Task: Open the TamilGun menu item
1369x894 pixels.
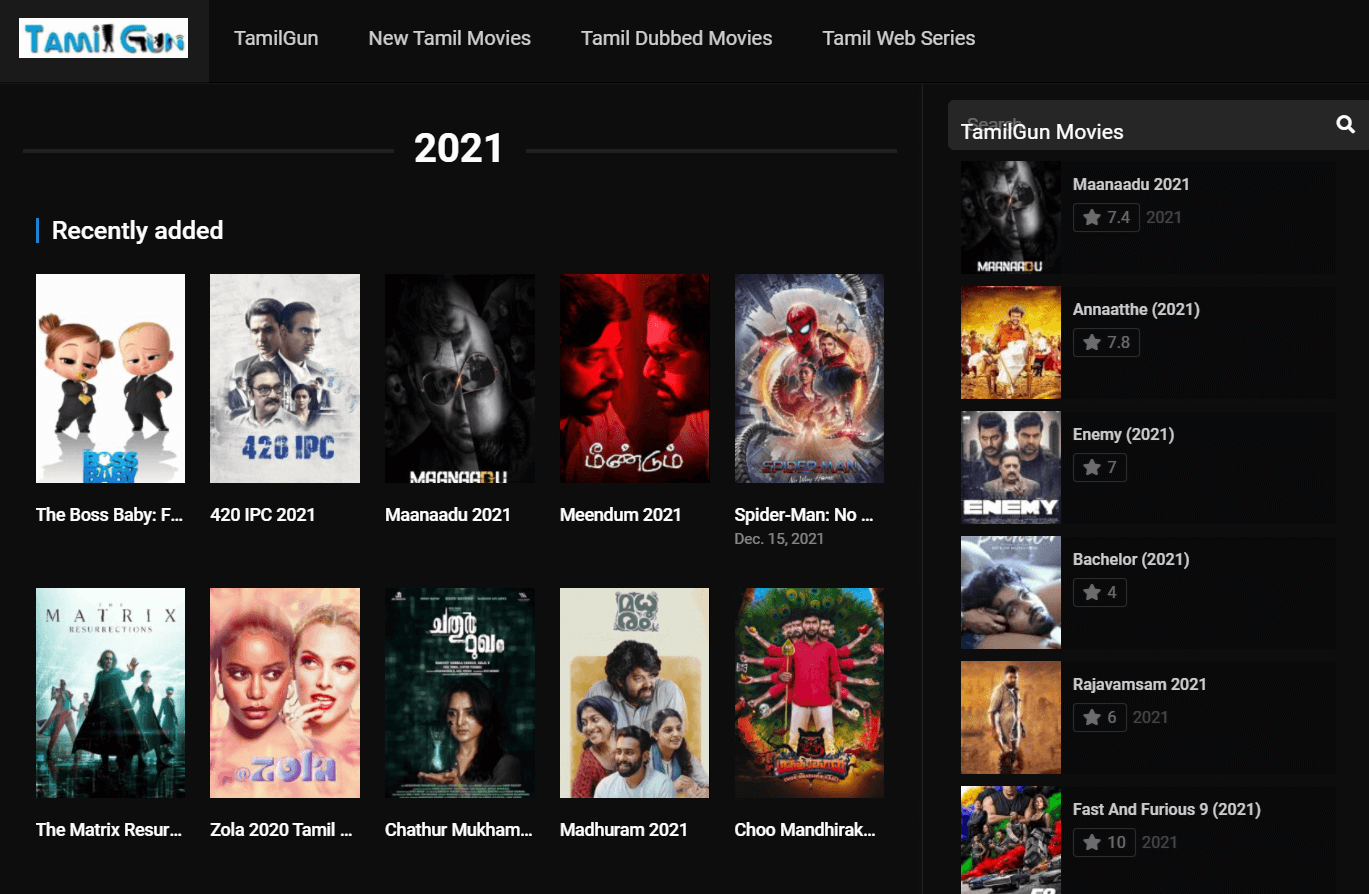Action: tap(276, 39)
